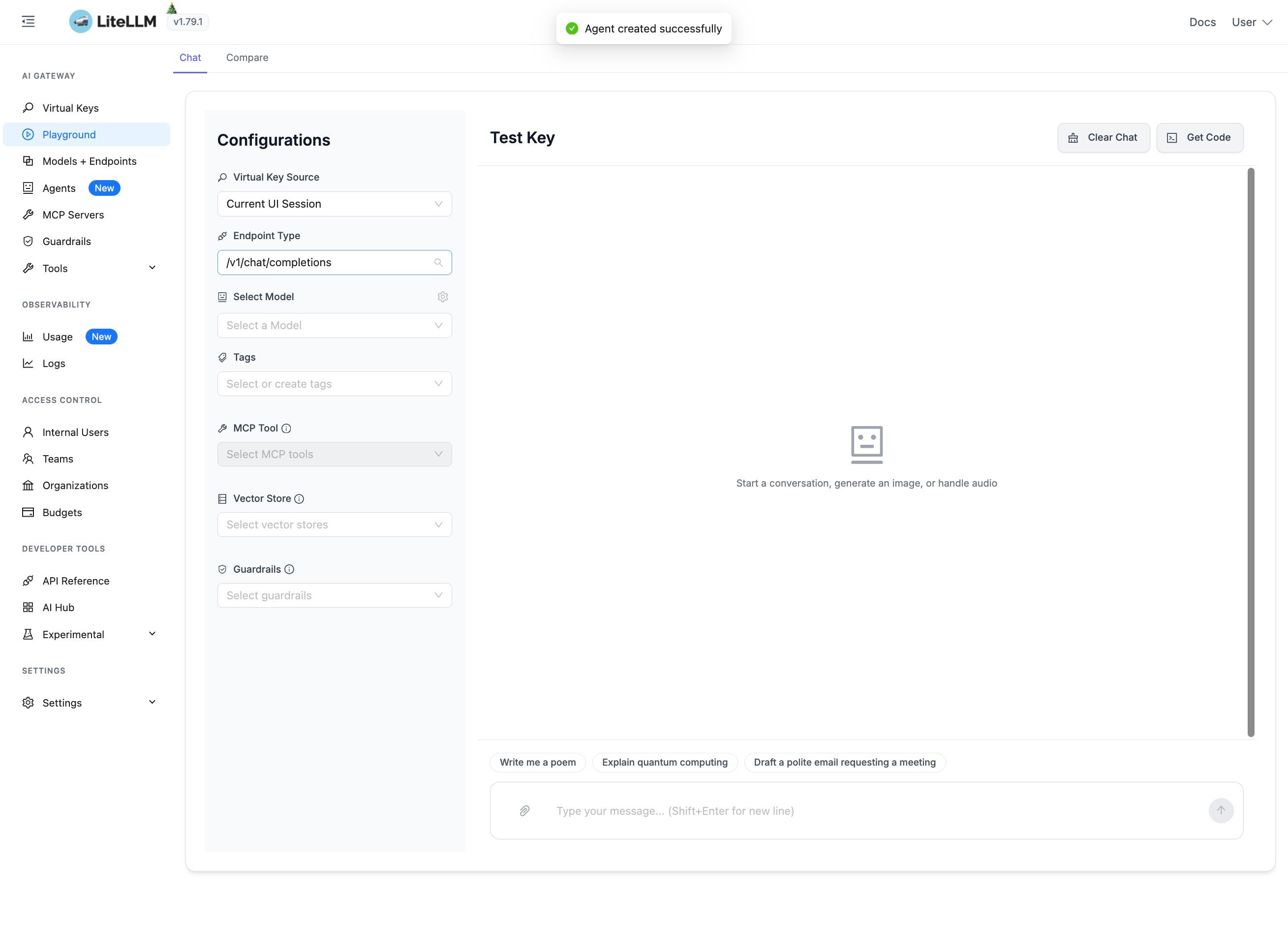This screenshot has height=927, width=1288.
Task: Switch to the Compare tab
Action: (x=247, y=58)
